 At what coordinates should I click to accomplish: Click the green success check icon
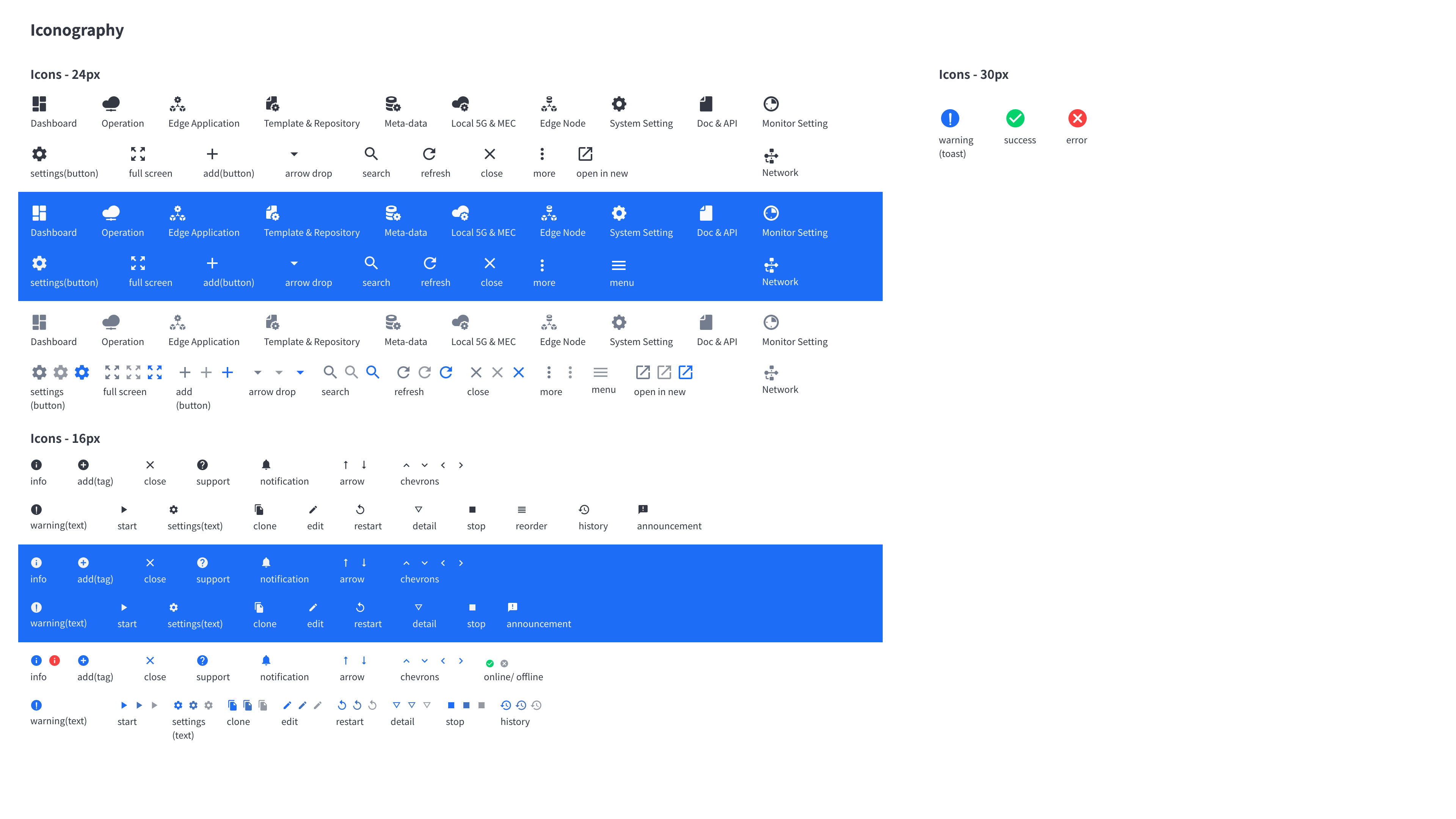[1016, 118]
